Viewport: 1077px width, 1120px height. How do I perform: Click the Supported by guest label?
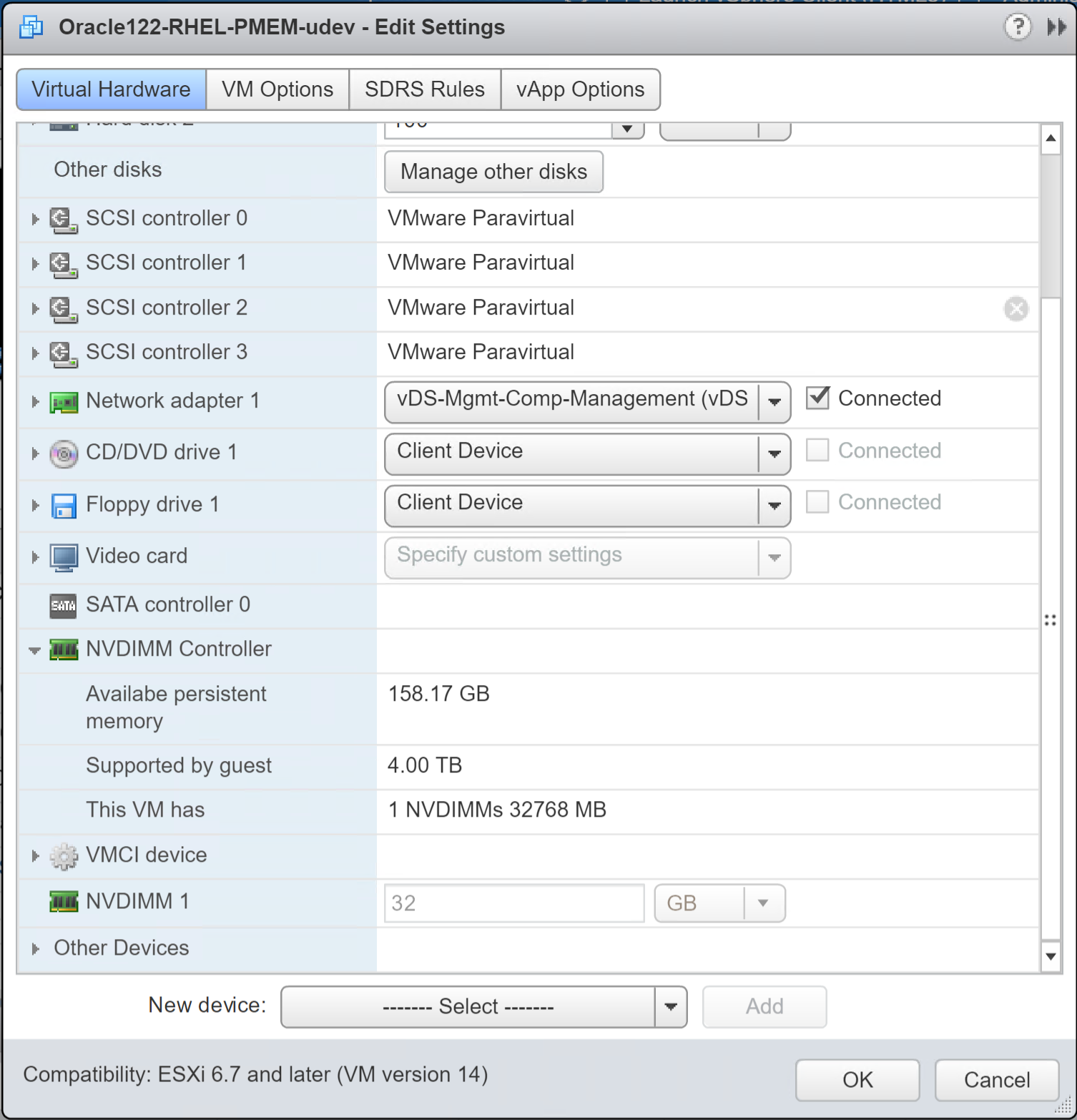[179, 766]
